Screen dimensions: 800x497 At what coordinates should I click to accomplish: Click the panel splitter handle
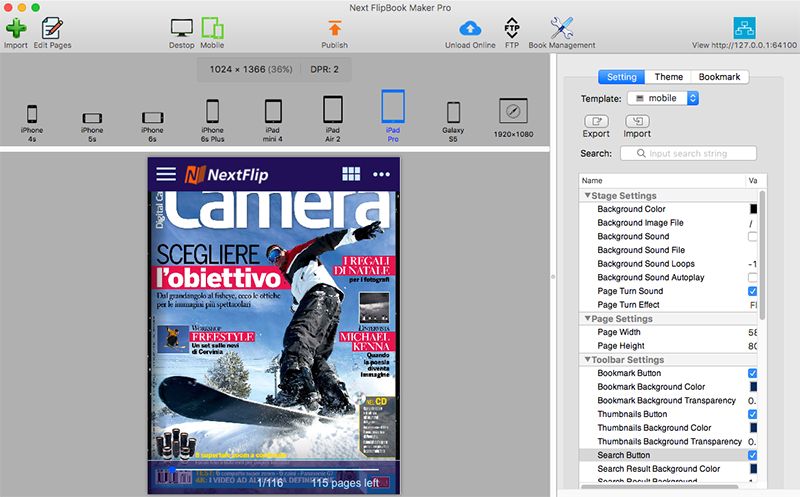coord(553,276)
